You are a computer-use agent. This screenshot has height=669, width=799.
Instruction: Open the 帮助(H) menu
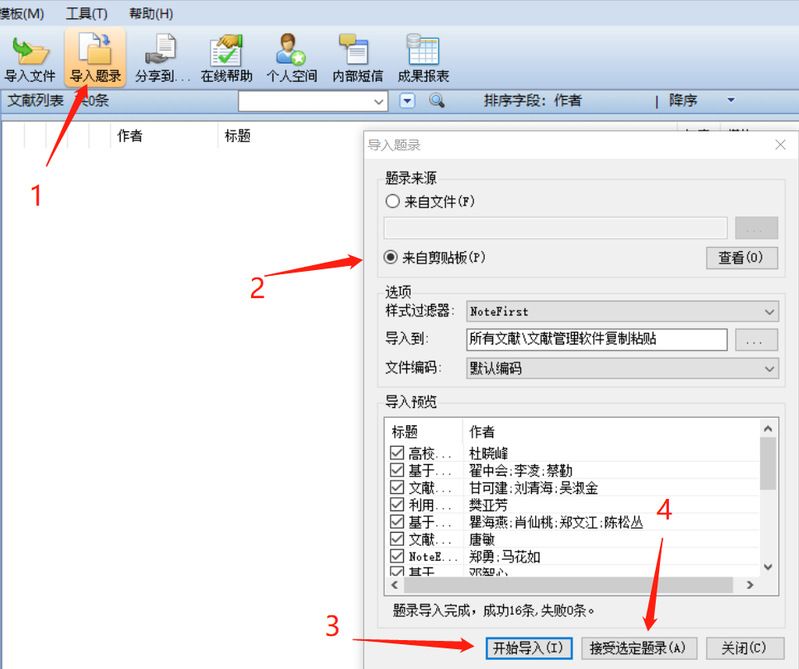(151, 14)
